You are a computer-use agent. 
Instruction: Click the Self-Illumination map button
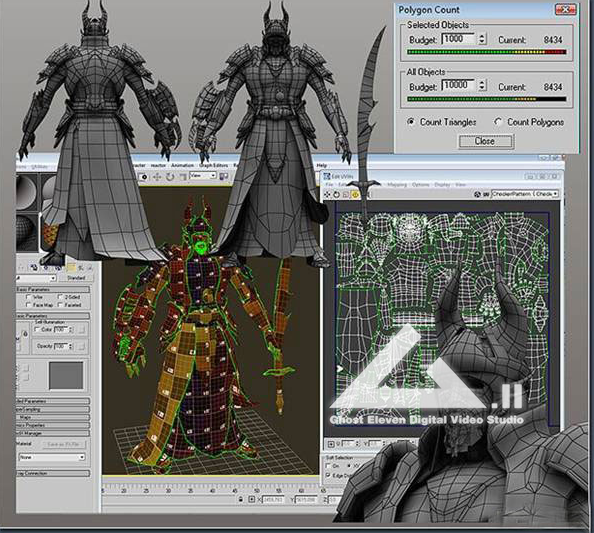point(81,330)
